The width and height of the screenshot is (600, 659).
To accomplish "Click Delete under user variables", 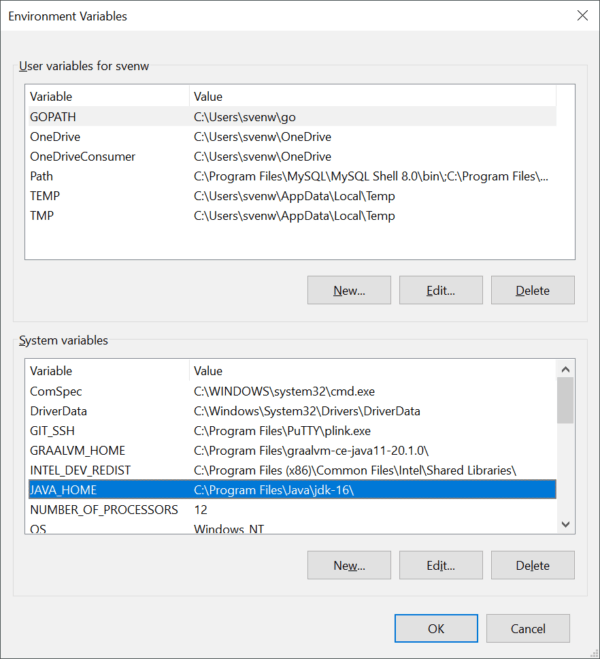I will (x=533, y=290).
